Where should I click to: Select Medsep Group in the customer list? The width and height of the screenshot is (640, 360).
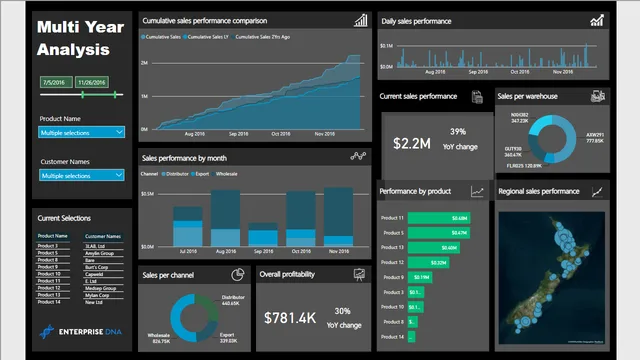pos(100,288)
